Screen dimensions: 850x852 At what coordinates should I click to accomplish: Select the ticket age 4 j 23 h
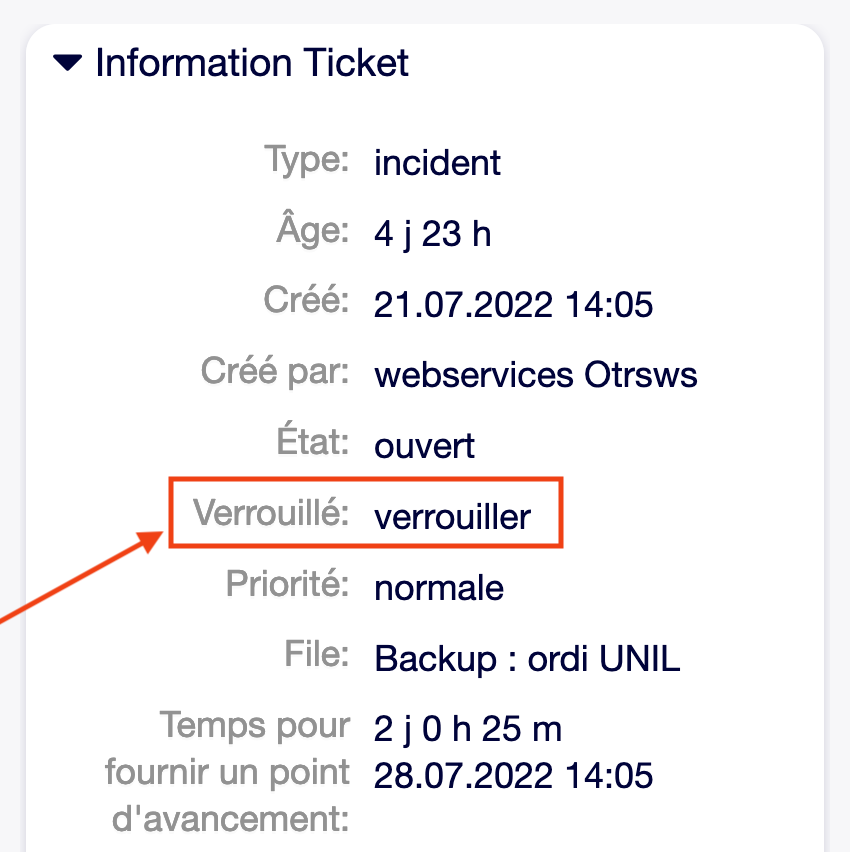coord(432,234)
